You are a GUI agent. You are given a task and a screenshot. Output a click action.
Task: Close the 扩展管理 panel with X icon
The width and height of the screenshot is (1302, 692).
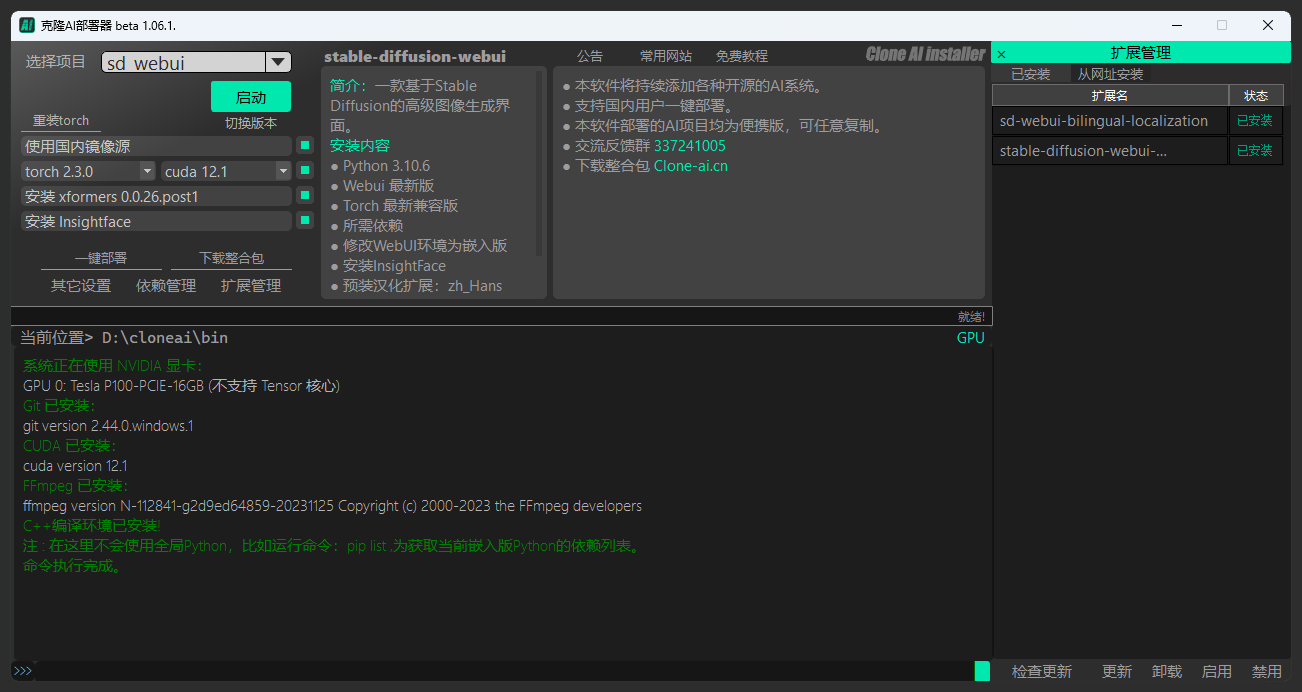(x=1002, y=54)
